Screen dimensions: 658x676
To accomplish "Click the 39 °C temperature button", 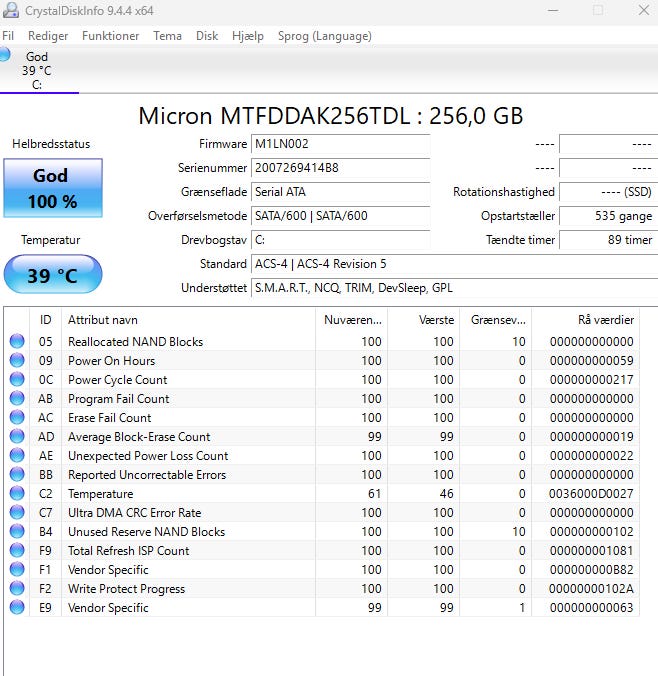I will (53, 275).
